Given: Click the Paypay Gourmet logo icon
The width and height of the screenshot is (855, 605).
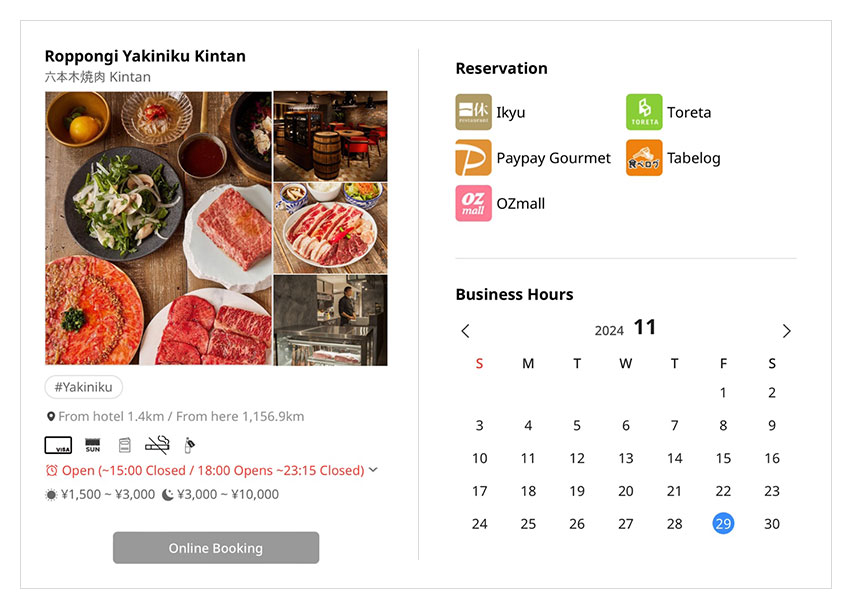Looking at the screenshot, I should (473, 158).
